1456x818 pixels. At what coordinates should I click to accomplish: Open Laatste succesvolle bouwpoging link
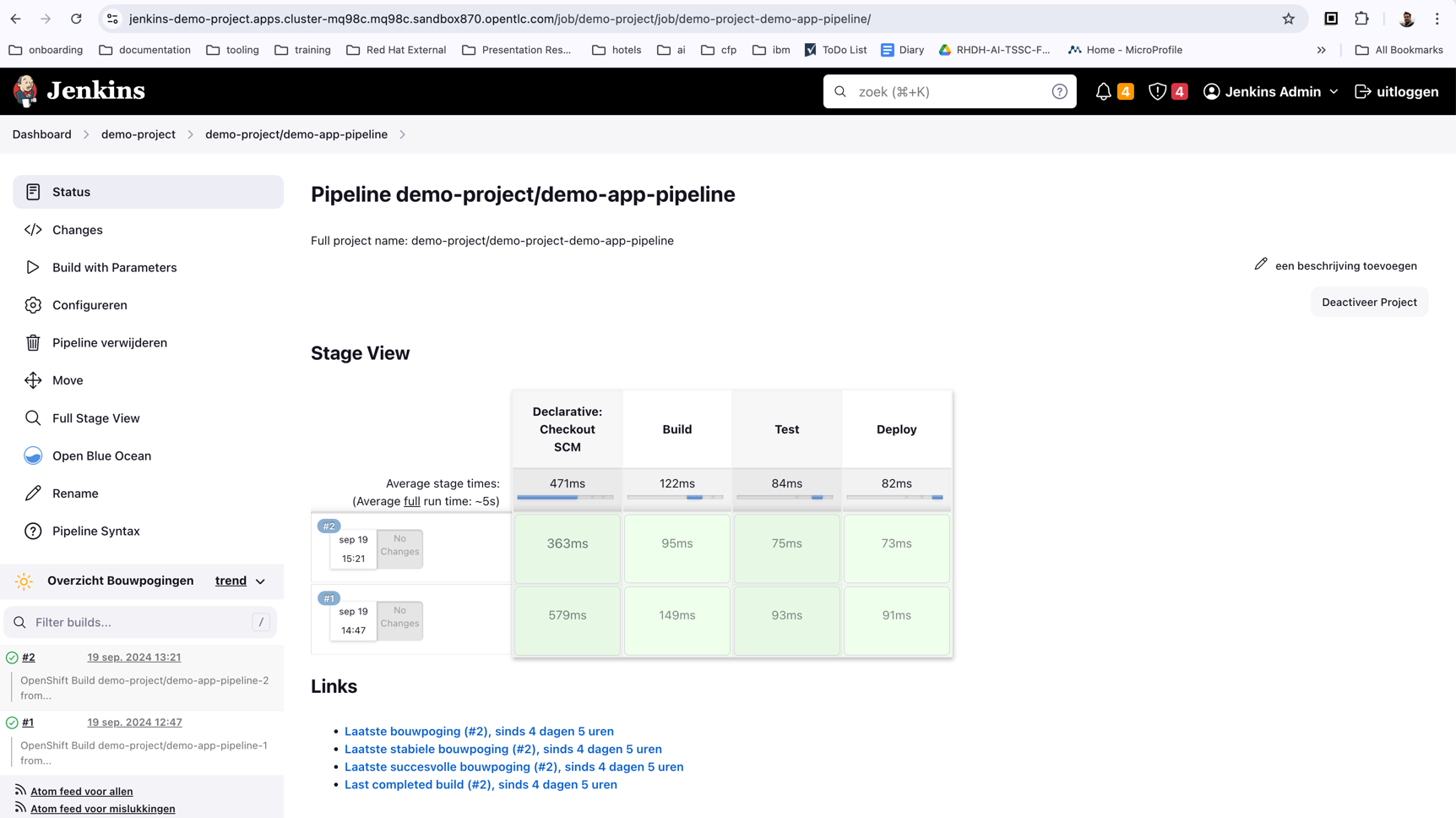[x=514, y=766]
